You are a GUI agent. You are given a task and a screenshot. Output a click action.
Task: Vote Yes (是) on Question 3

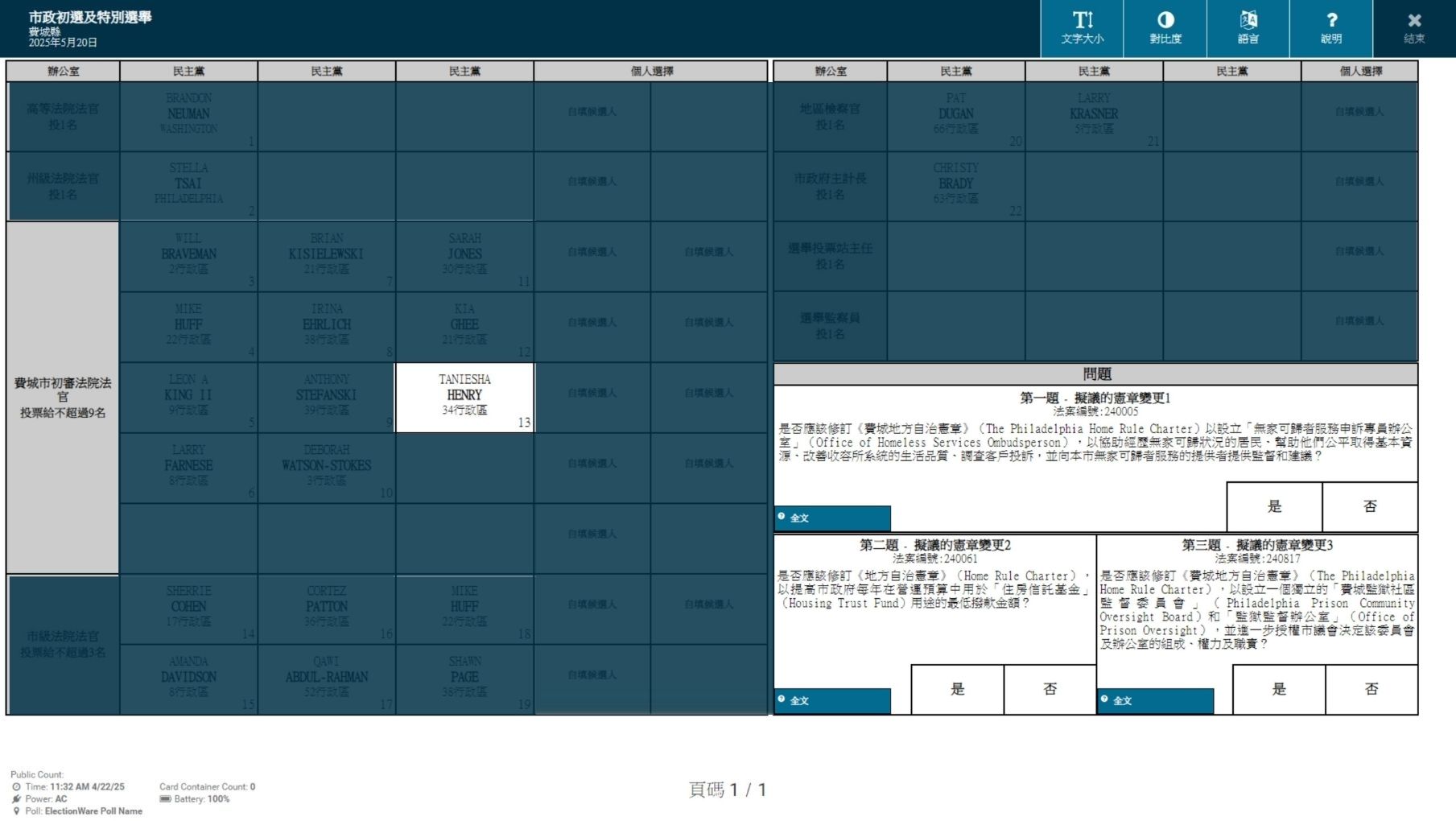click(x=1279, y=689)
